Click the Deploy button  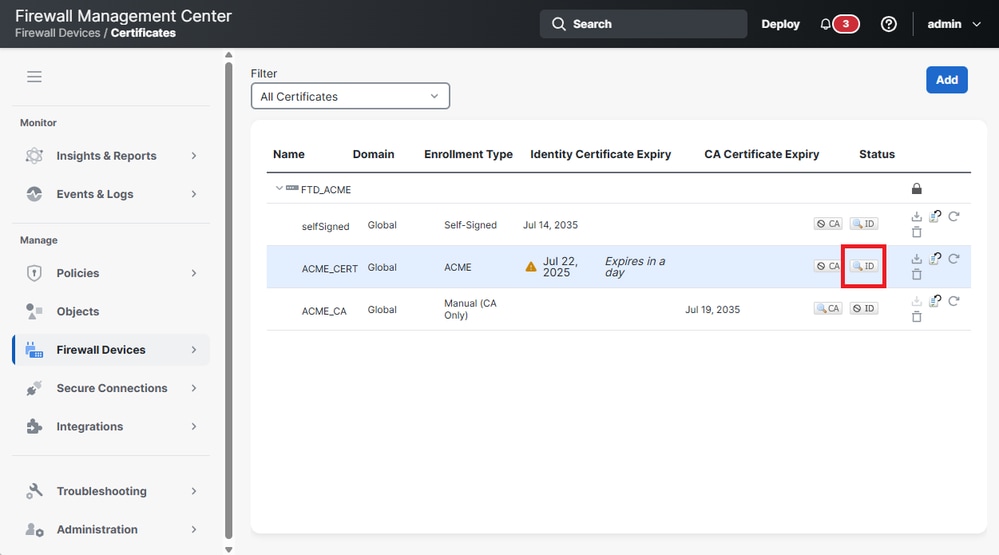(780, 24)
